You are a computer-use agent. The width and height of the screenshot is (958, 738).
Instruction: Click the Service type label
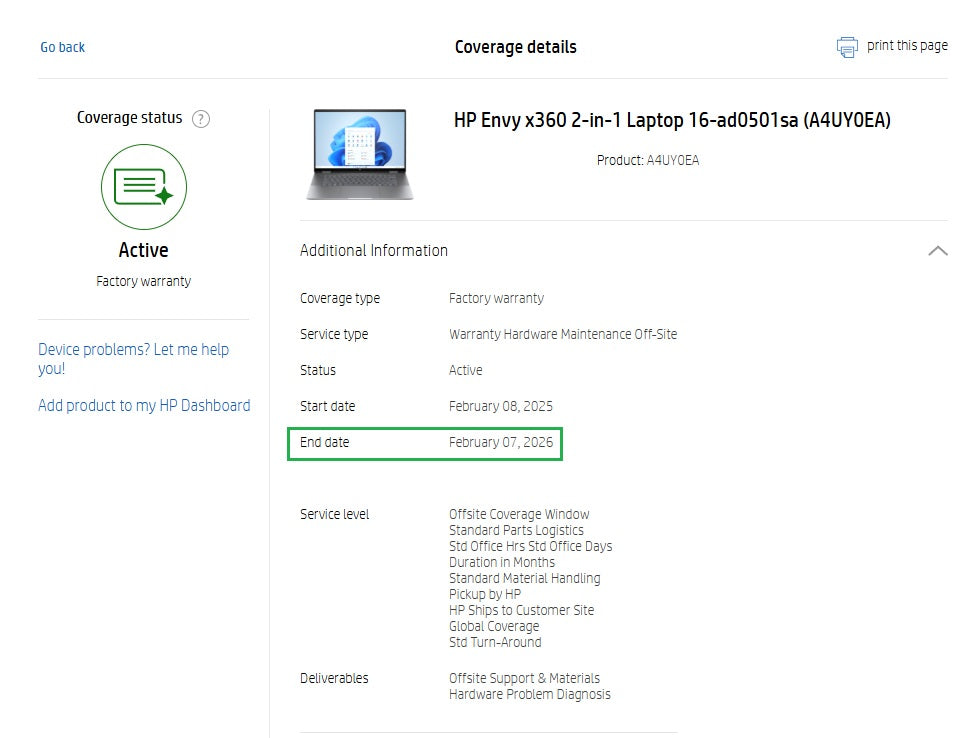[334, 334]
